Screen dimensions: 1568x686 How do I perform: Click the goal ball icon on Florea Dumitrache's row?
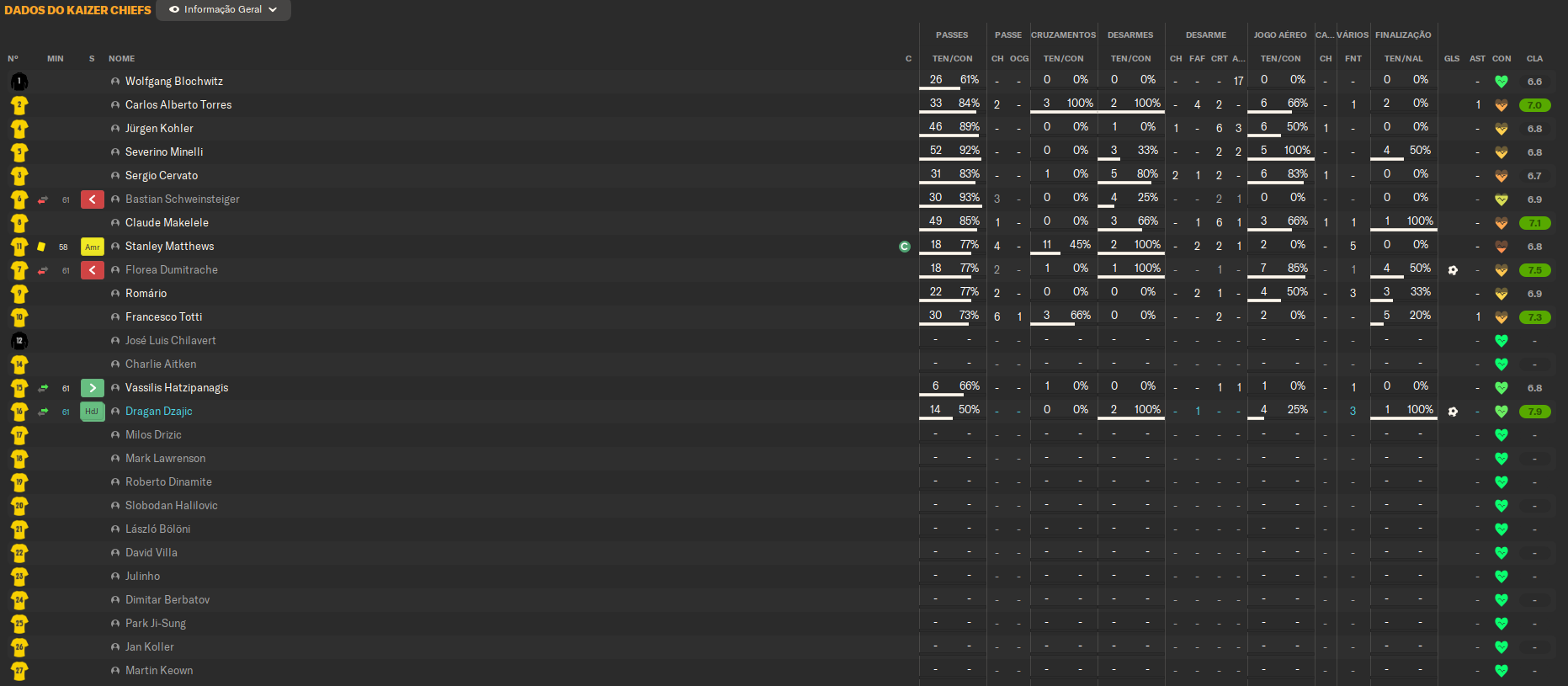(x=1453, y=270)
